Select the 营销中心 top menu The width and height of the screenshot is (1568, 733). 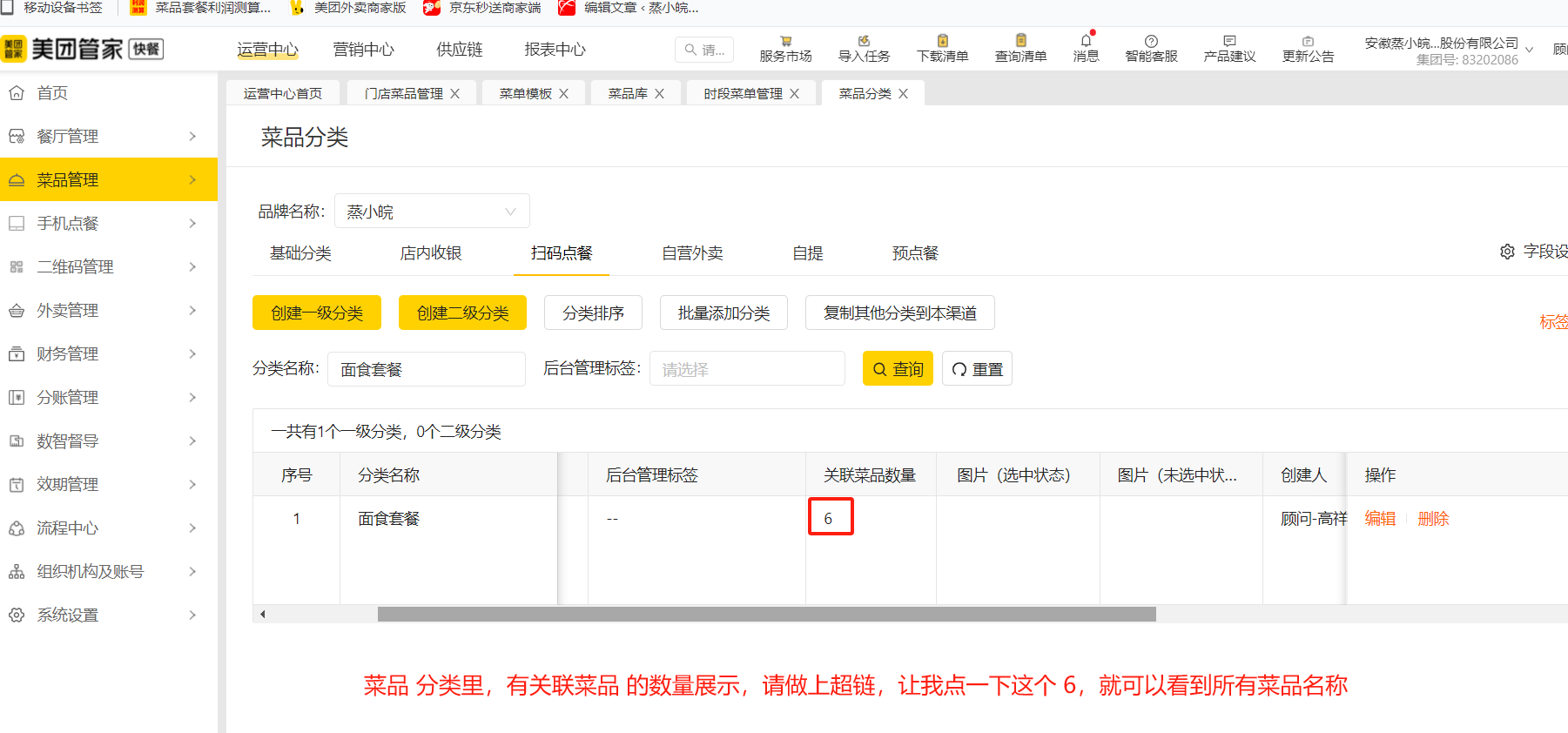pos(364,50)
